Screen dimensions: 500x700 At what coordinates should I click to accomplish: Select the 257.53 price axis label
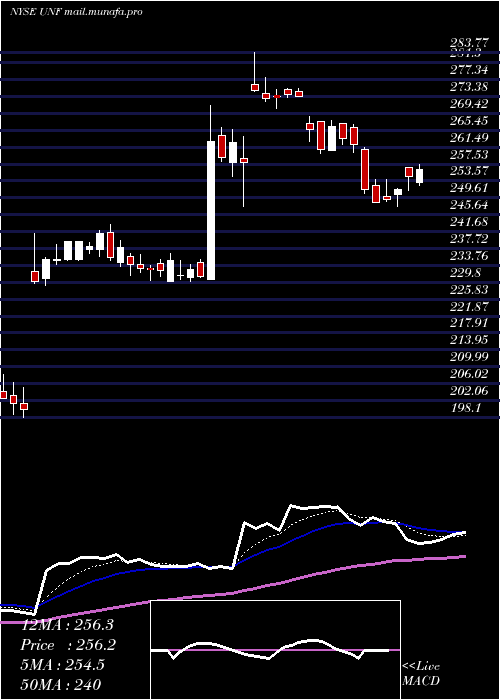click(469, 154)
